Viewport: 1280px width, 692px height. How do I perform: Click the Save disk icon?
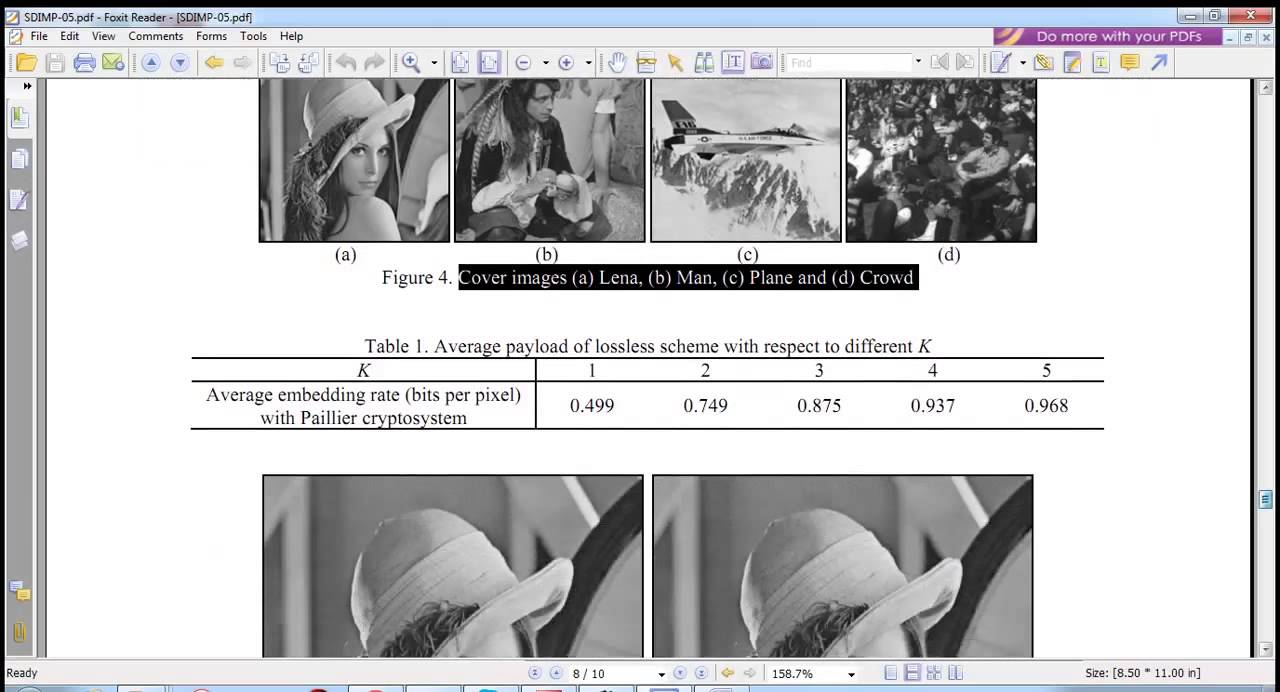(x=56, y=63)
